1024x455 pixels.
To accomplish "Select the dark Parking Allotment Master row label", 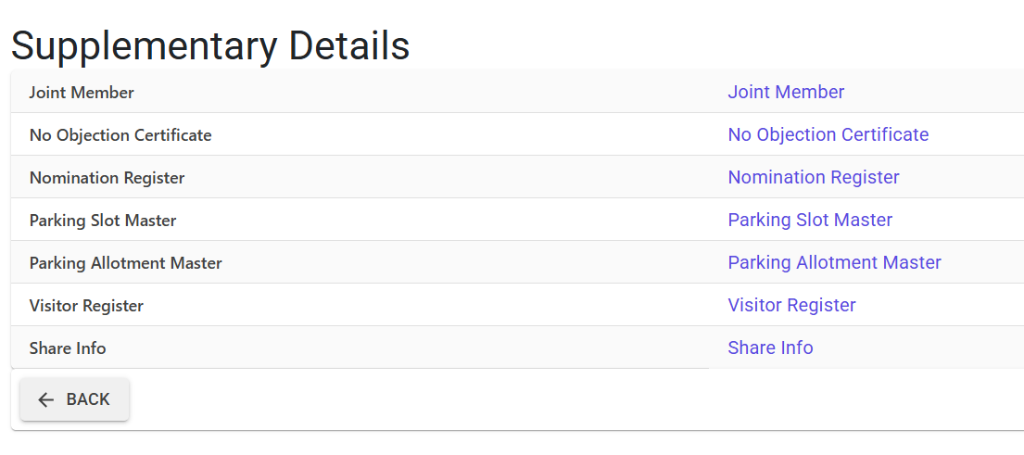I will (125, 263).
